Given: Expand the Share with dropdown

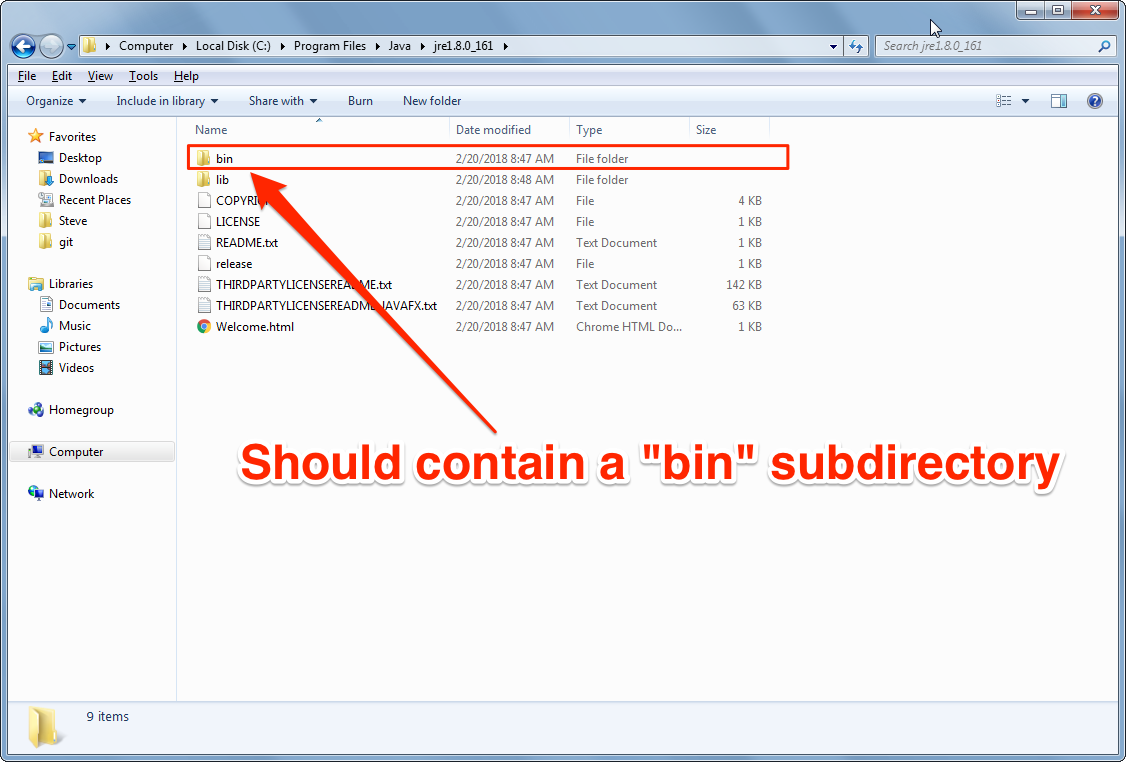Looking at the screenshot, I should pyautogui.click(x=282, y=101).
